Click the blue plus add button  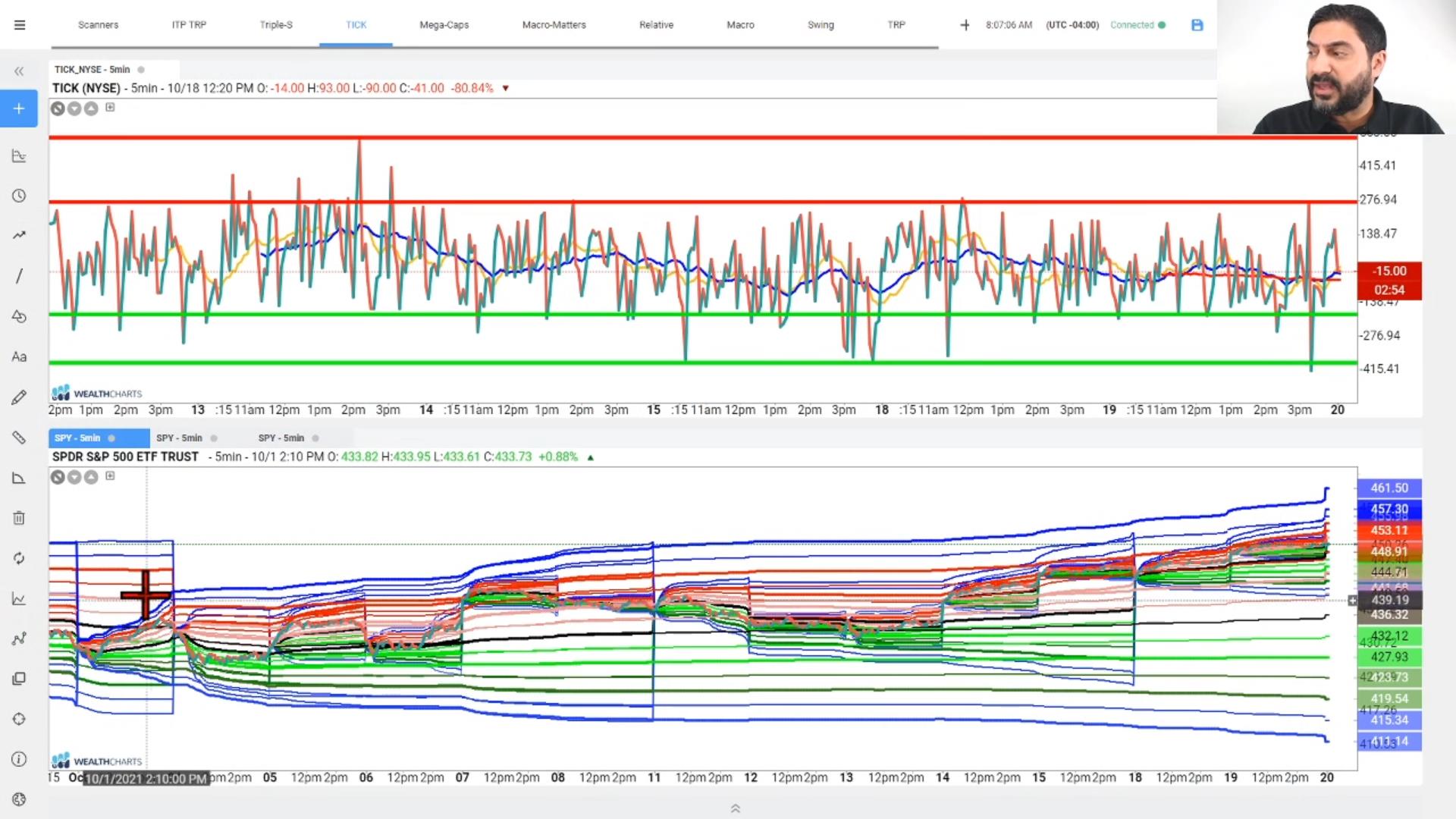tap(19, 108)
